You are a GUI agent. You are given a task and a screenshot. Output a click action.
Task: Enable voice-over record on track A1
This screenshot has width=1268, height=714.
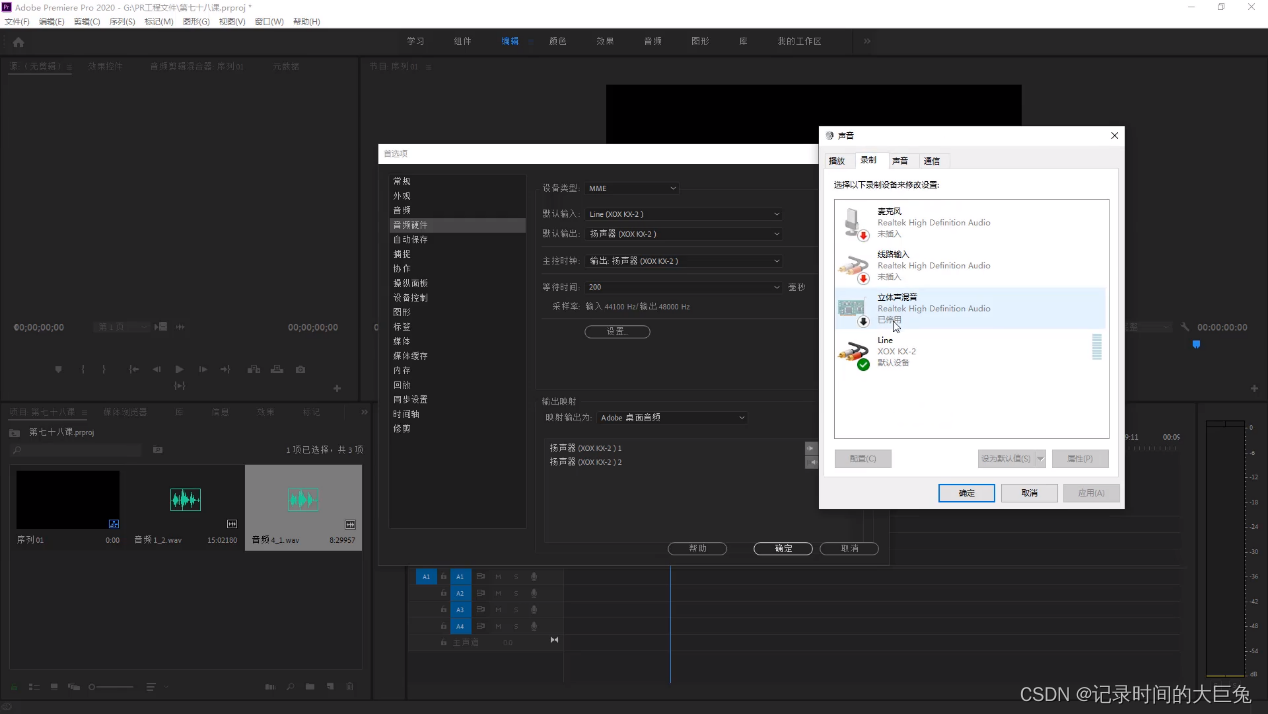point(534,577)
